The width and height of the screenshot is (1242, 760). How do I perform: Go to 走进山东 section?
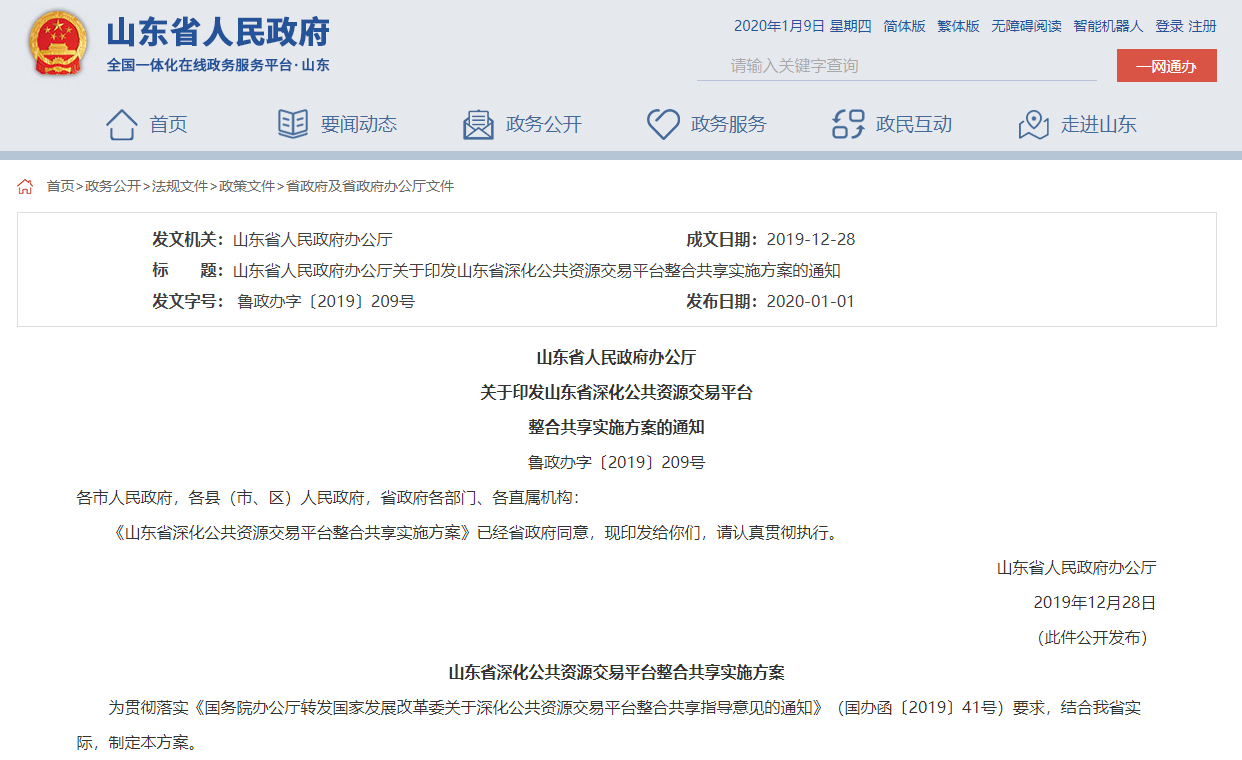coord(1098,125)
